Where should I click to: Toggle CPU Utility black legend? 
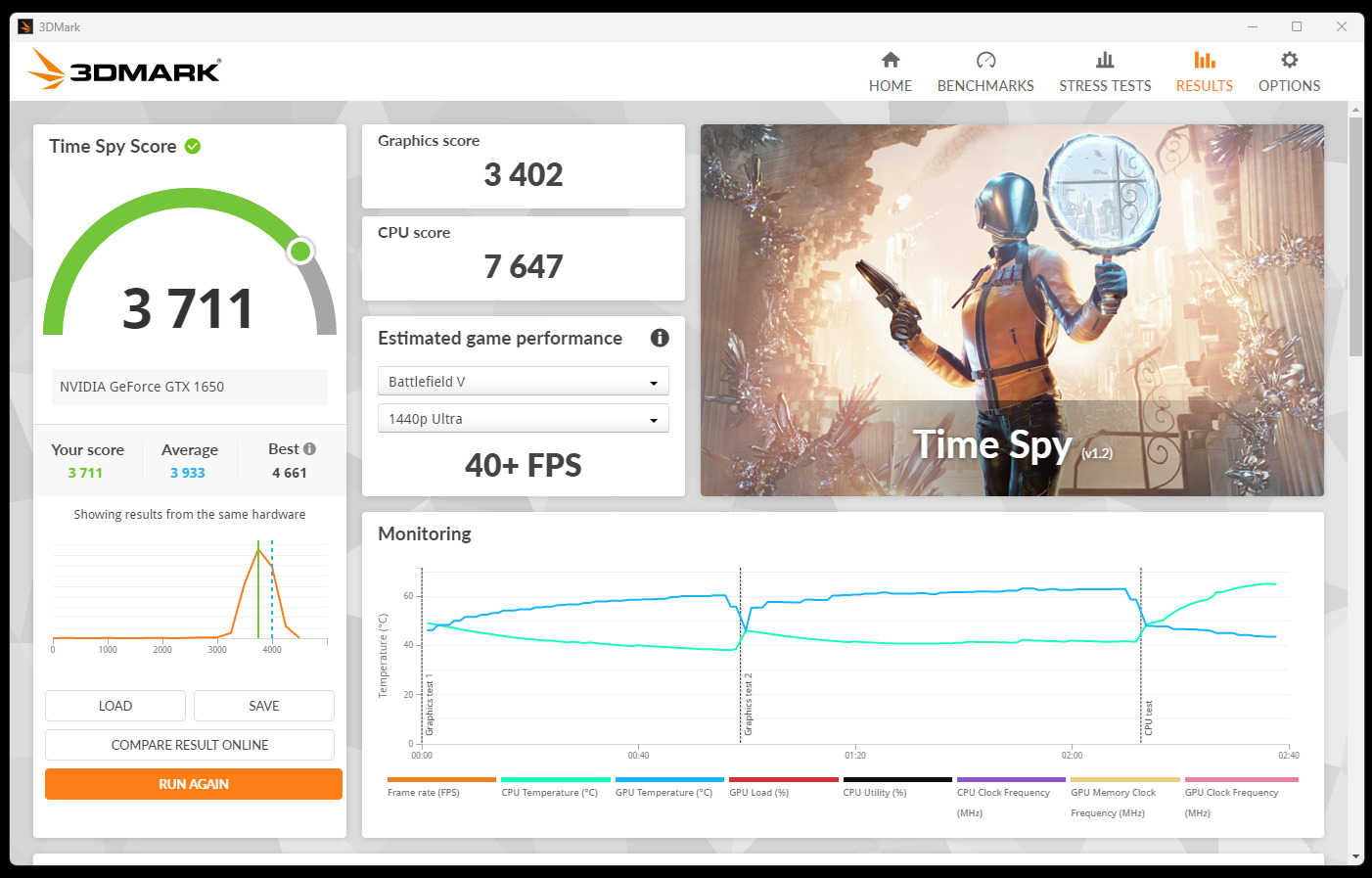[x=897, y=787]
